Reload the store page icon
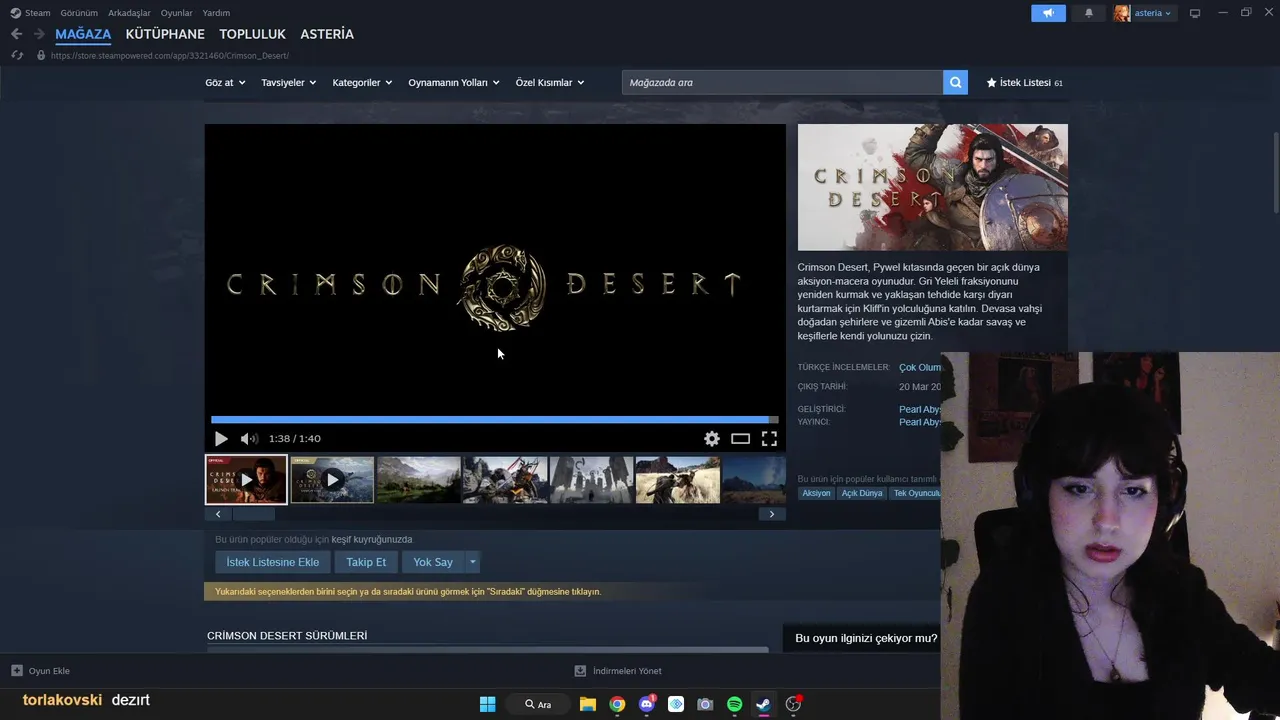This screenshot has height=720, width=1280. [17, 55]
